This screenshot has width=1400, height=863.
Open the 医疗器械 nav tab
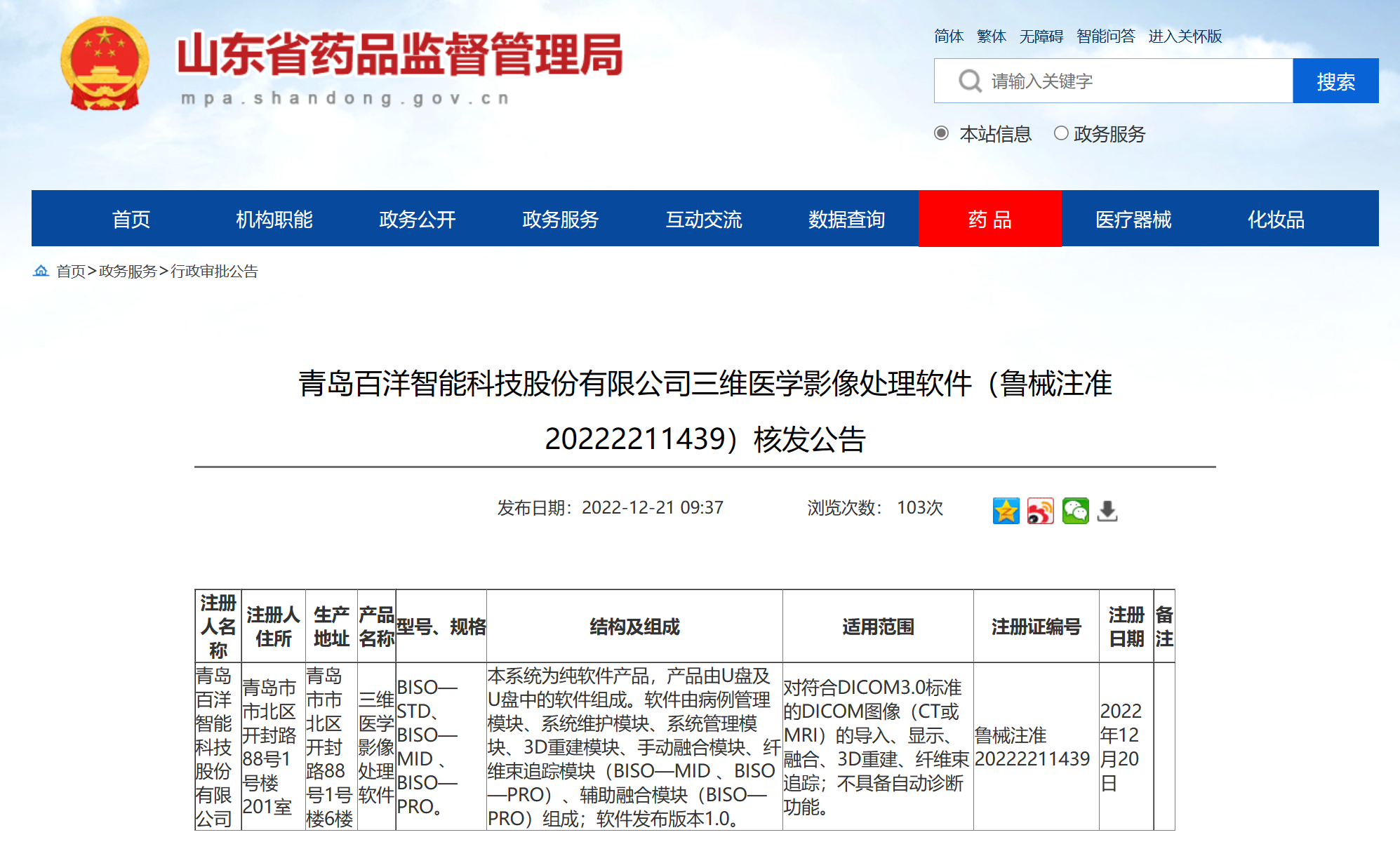tap(1133, 220)
